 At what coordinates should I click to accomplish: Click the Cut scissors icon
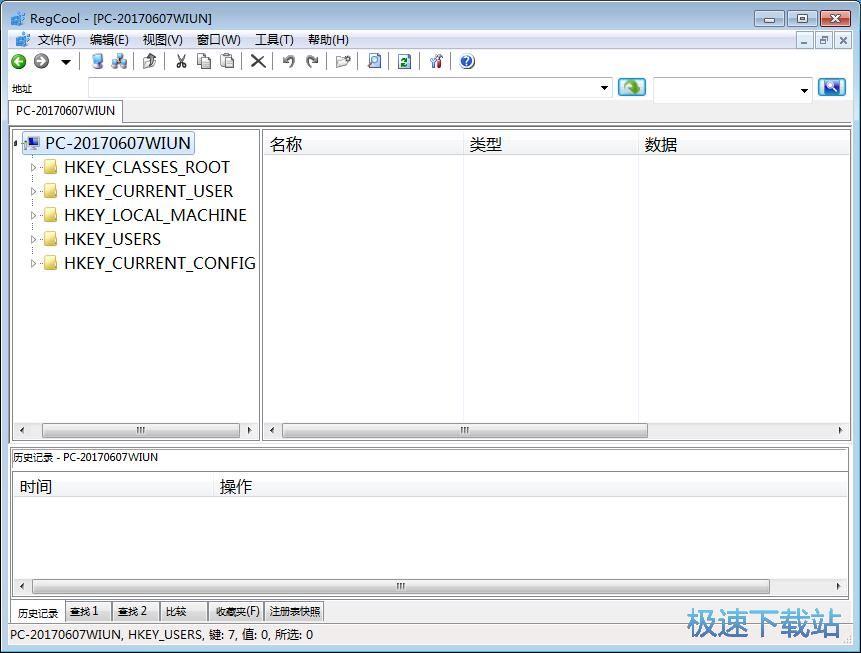pos(181,62)
